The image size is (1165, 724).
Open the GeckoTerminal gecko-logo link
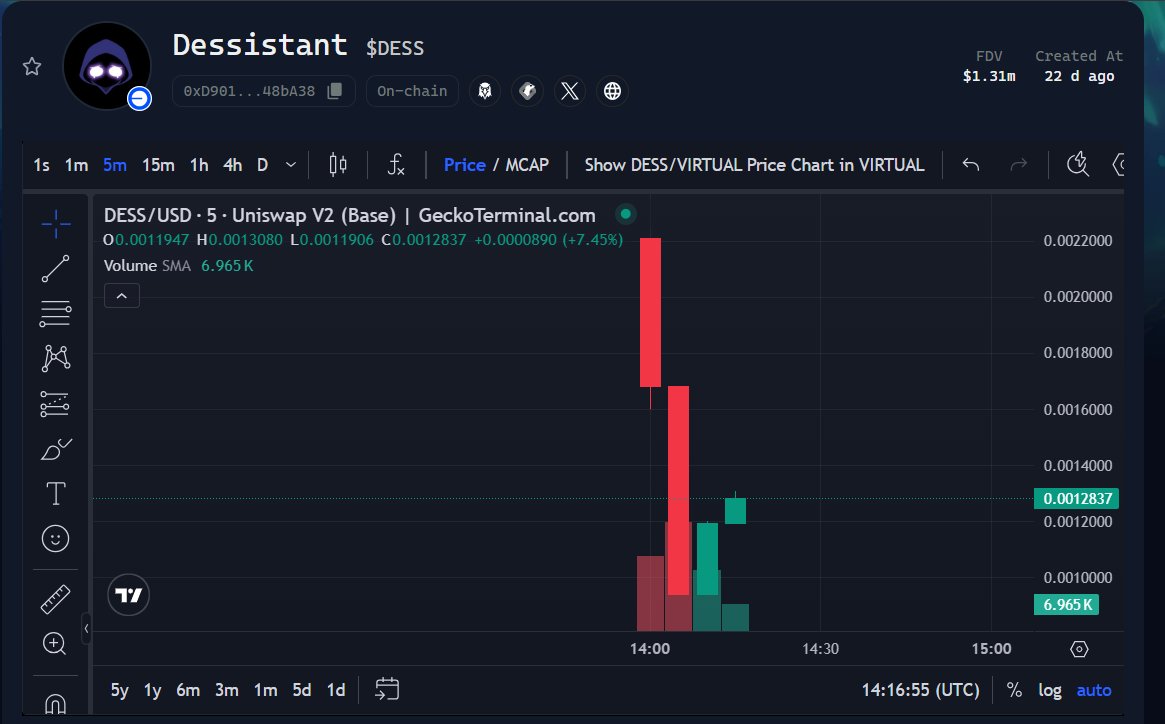(485, 91)
